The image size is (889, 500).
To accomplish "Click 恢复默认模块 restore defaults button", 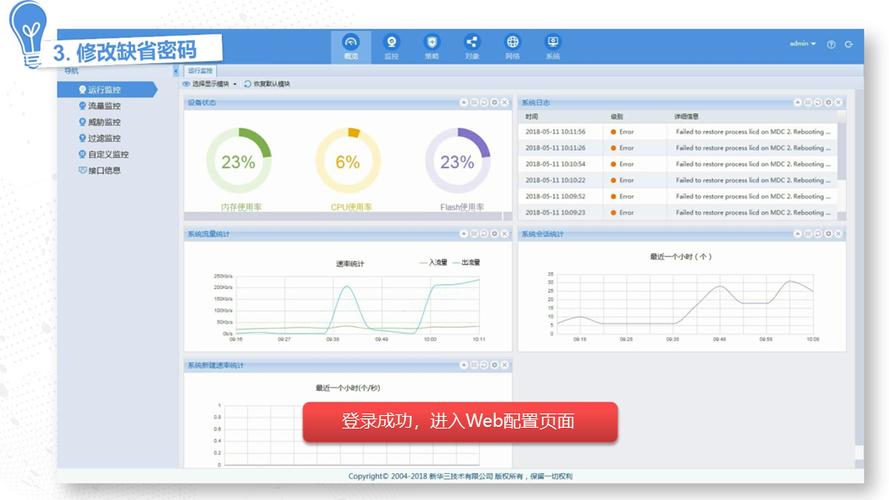I will pyautogui.click(x=267, y=84).
